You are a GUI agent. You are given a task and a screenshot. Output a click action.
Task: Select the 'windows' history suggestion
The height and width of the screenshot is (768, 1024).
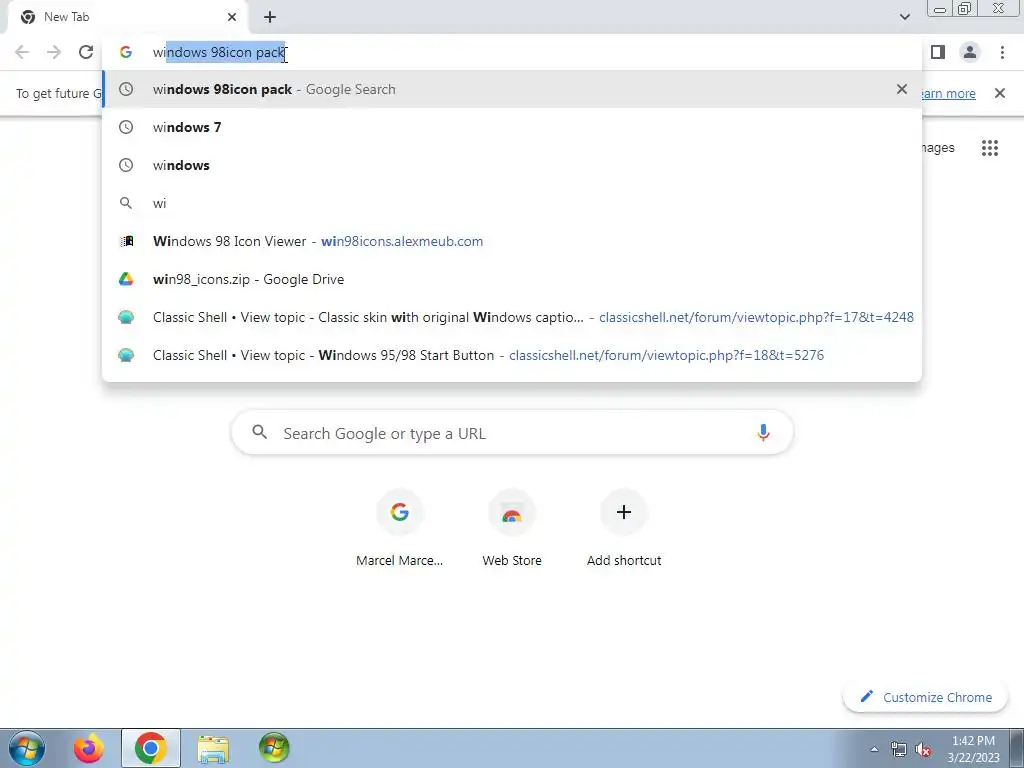pyautogui.click(x=513, y=165)
